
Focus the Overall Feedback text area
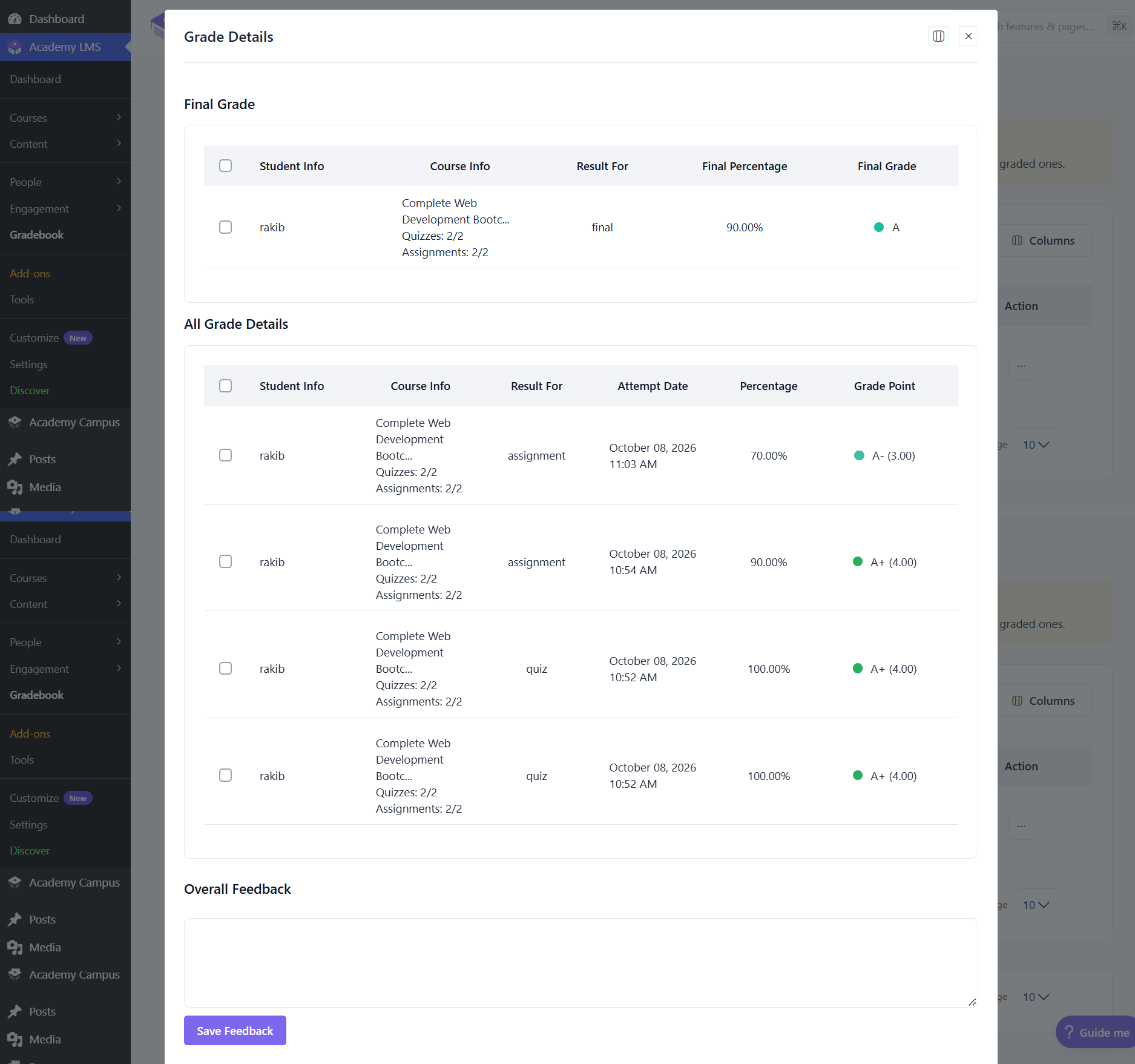pos(581,963)
